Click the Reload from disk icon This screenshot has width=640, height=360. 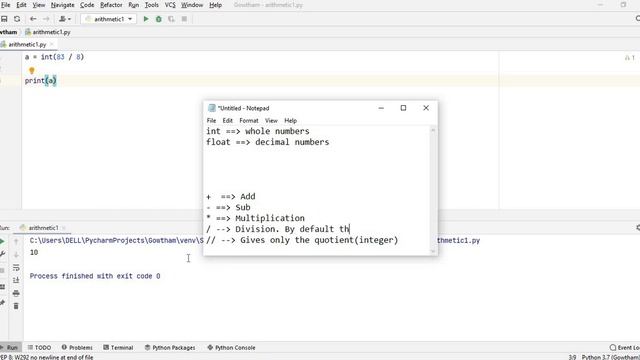[17, 19]
